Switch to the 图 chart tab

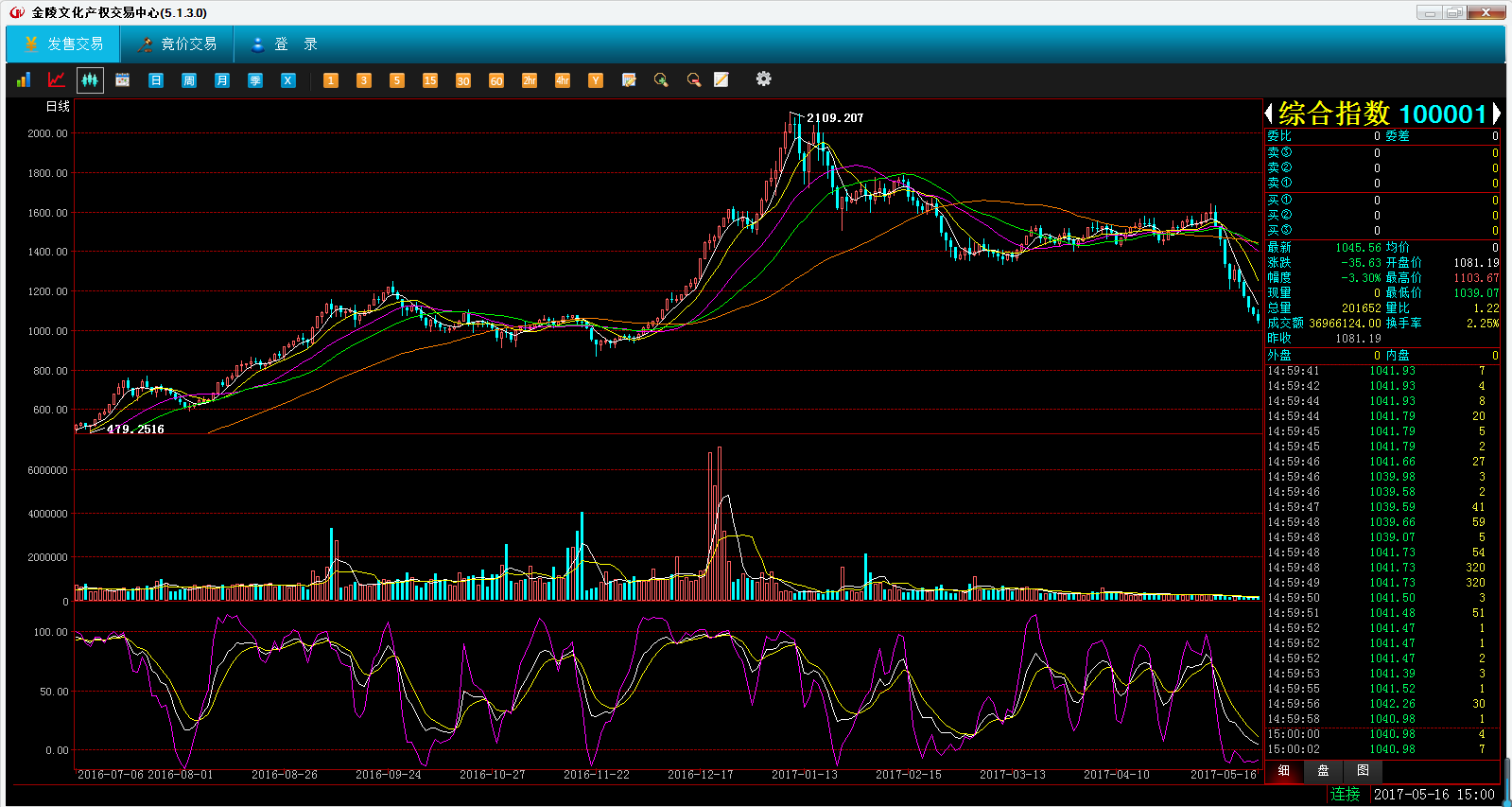1363,771
